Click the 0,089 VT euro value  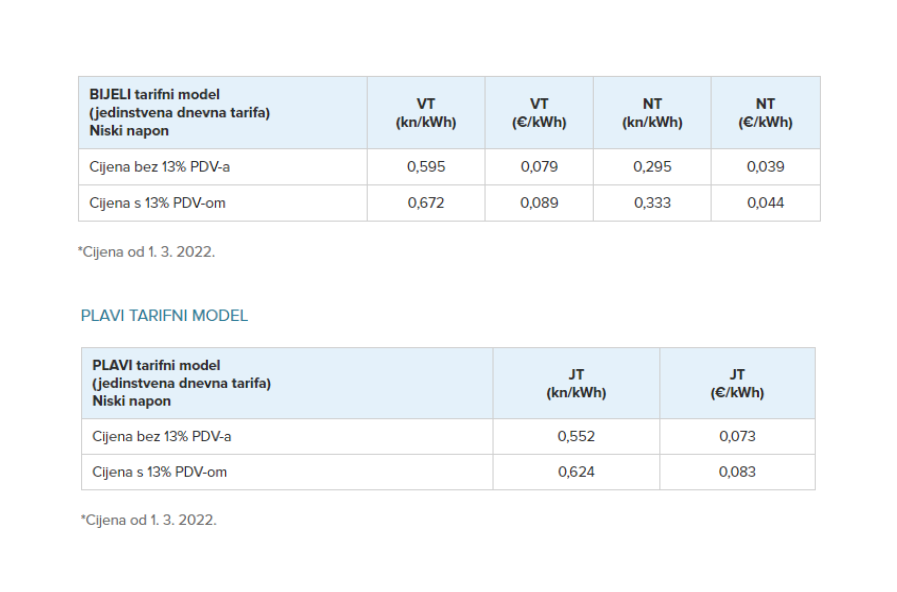(x=539, y=203)
